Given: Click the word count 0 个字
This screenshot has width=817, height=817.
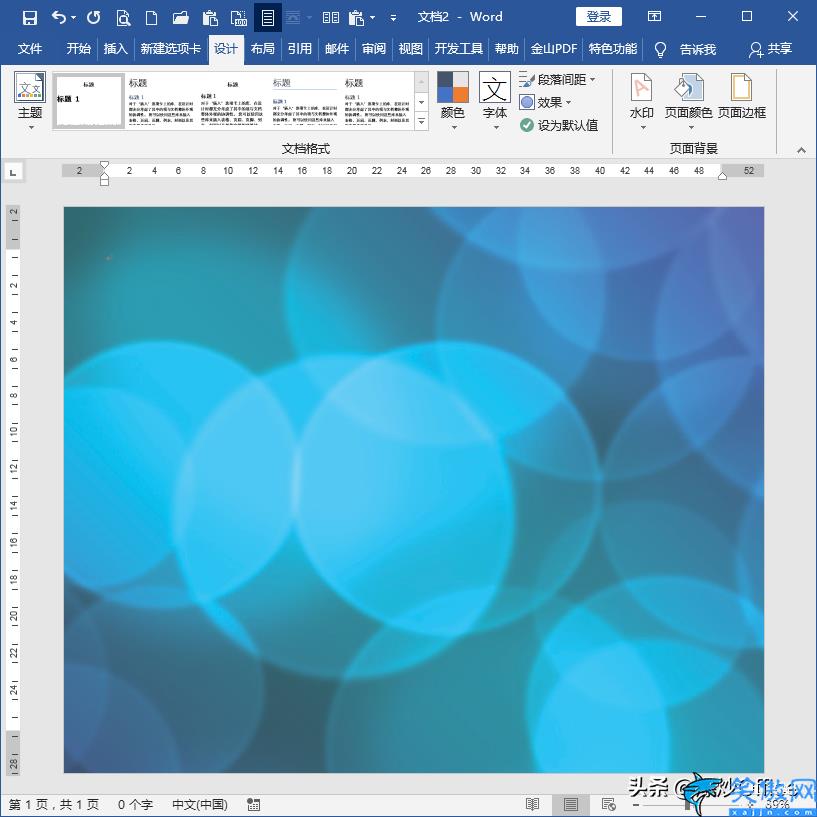Looking at the screenshot, I should [135, 804].
